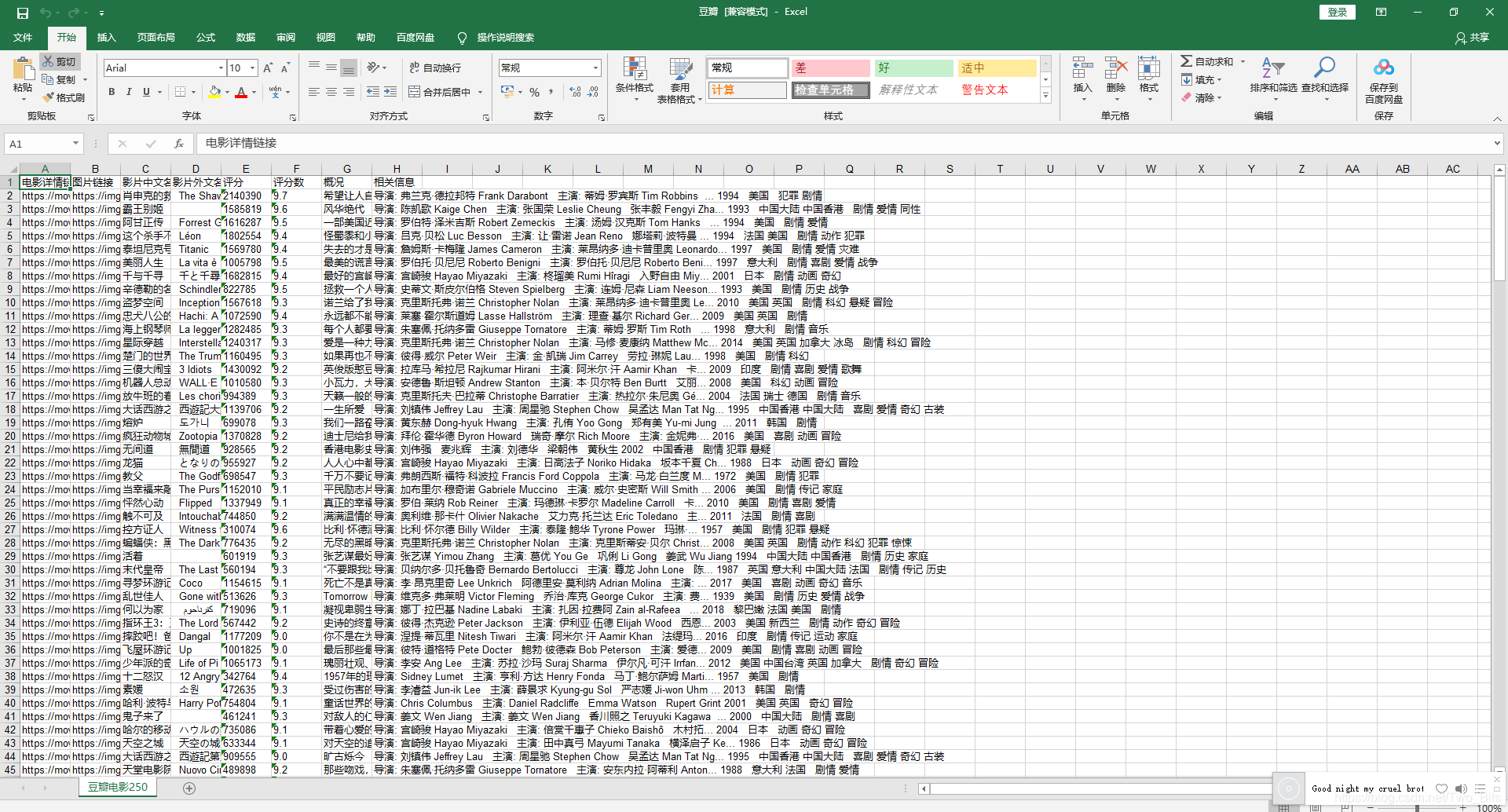Decrease decimal places
Viewport: 1508px width, 812px height.
click(593, 92)
